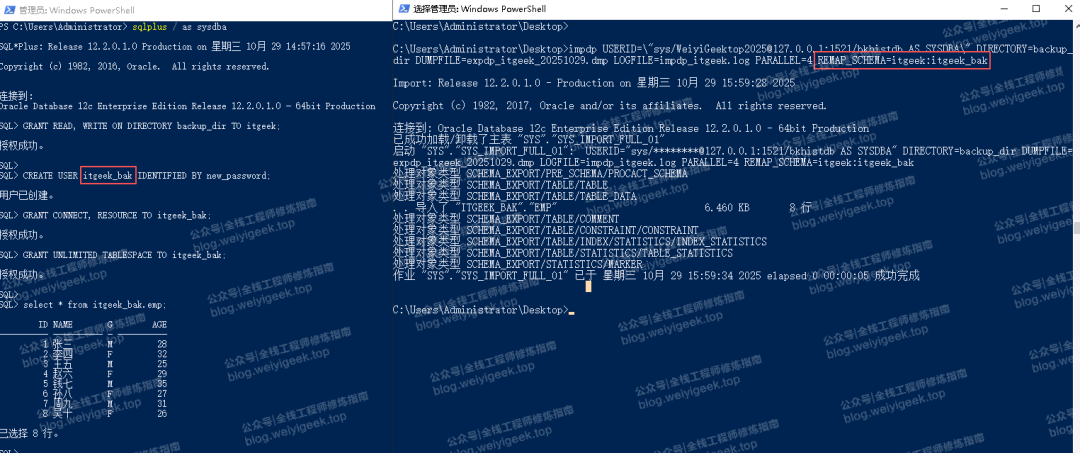Click the 'Import: Release 12.2.0.1.0 - Production' line
The height and width of the screenshot is (453, 1080).
coord(594,83)
